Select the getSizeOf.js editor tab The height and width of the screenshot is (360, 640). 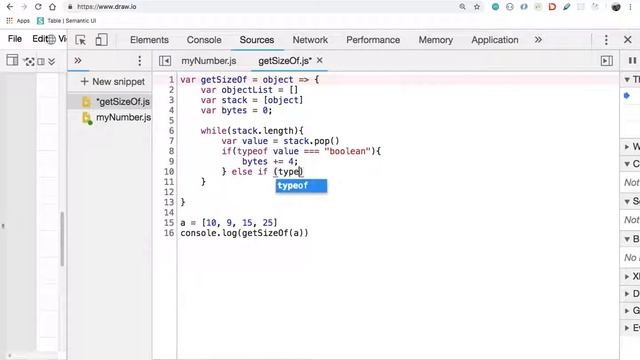pyautogui.click(x=284, y=61)
